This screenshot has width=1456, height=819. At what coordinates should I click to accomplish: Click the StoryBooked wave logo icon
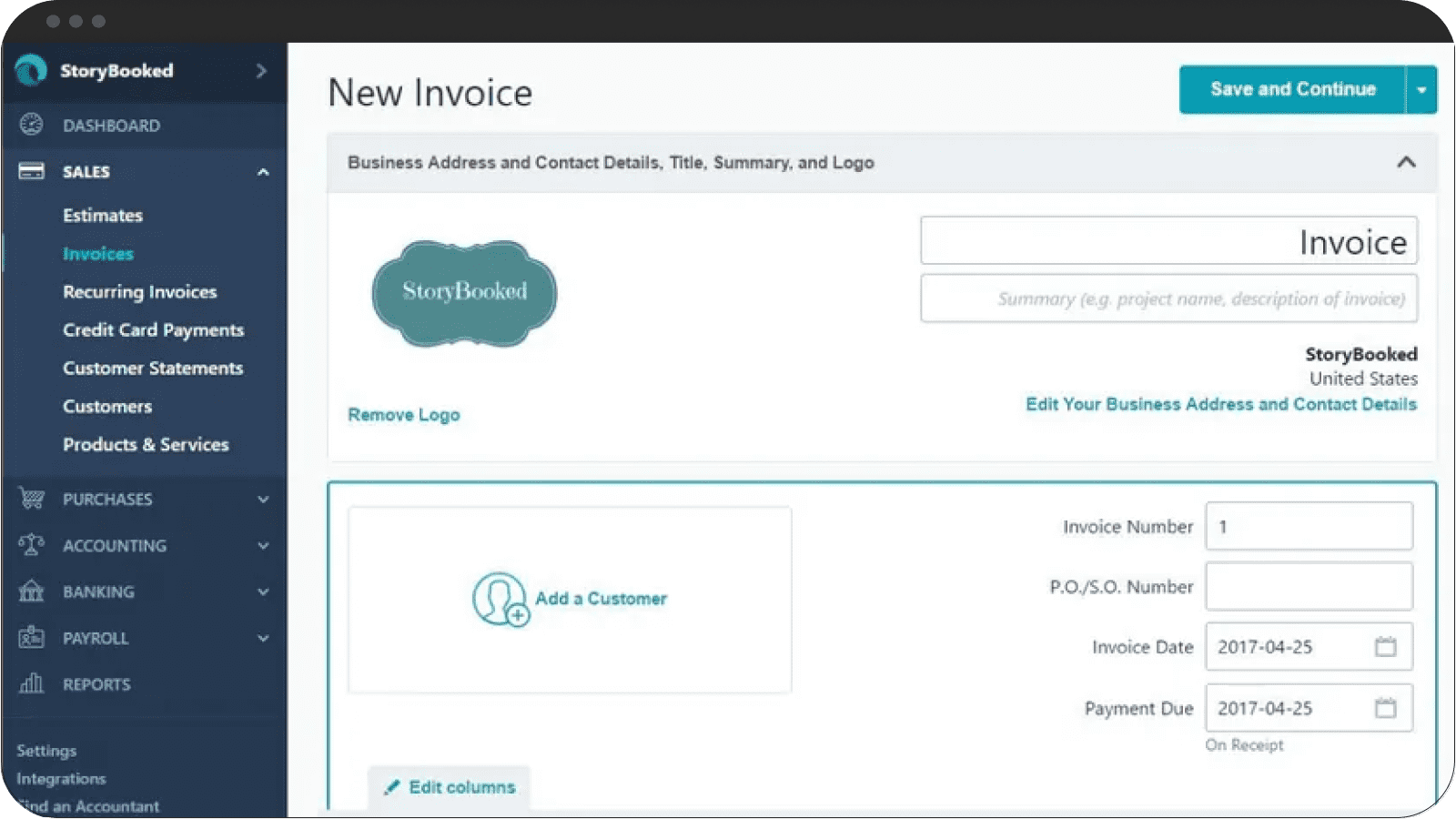click(x=31, y=70)
